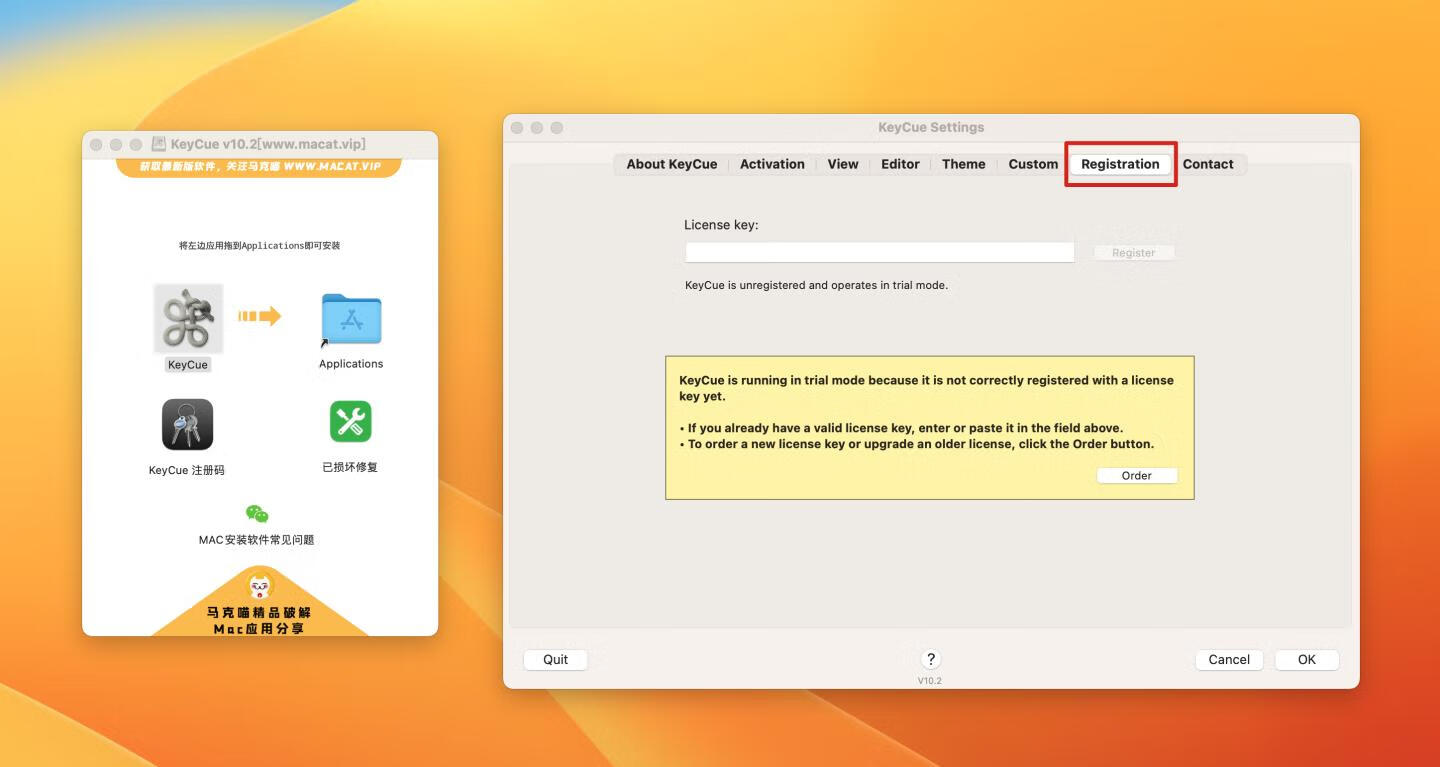Select the Theme tab
Image resolution: width=1440 pixels, height=767 pixels.
[964, 164]
